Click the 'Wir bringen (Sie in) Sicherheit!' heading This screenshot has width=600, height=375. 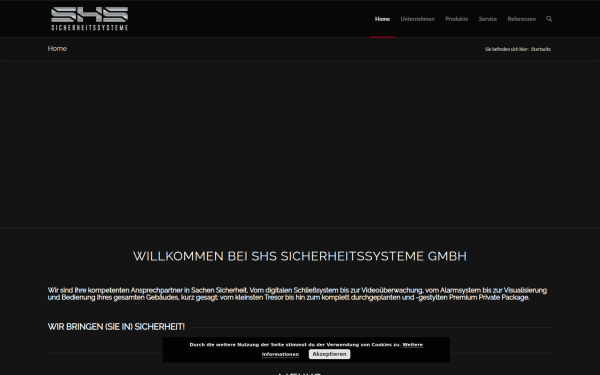[x=116, y=327]
